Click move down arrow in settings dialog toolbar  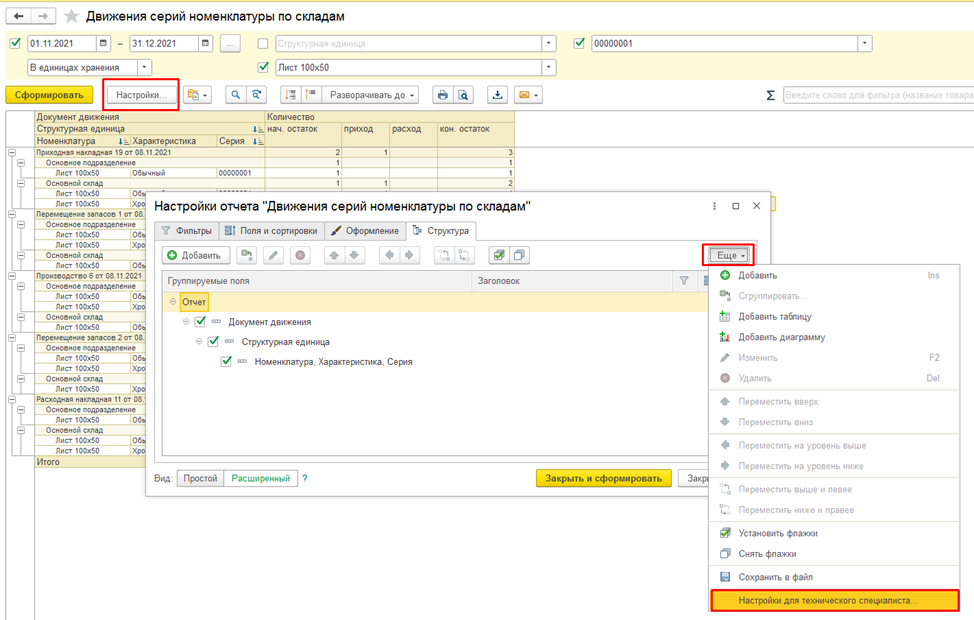354,255
